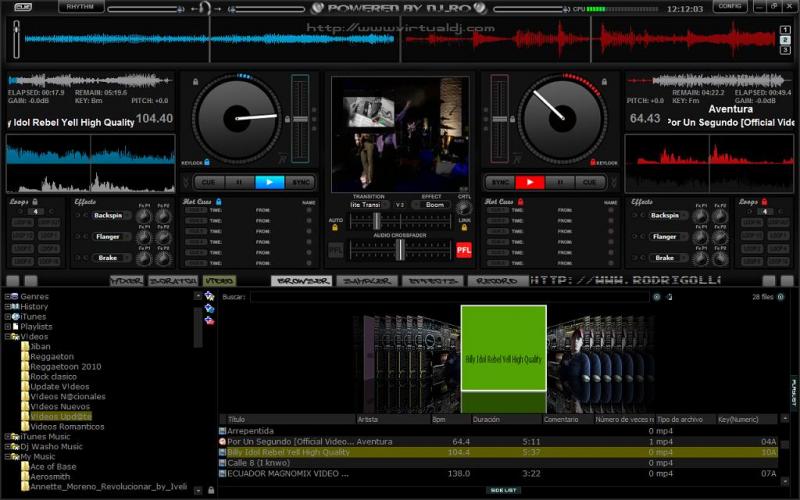800x500 pixels.
Task: Adjust the left deck pitch slider
Action: coord(300,119)
